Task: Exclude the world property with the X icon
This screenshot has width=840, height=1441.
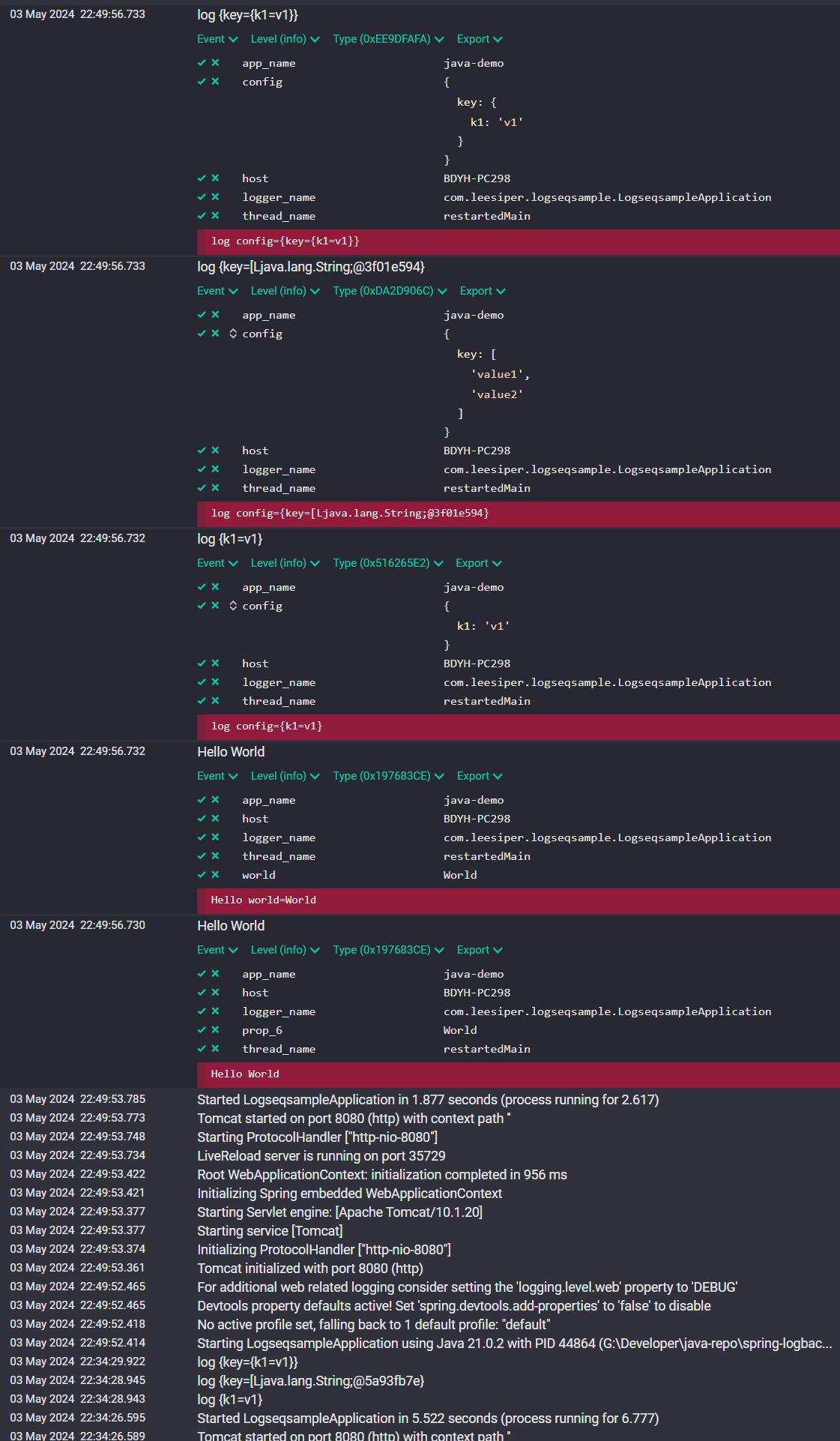Action: [216, 875]
